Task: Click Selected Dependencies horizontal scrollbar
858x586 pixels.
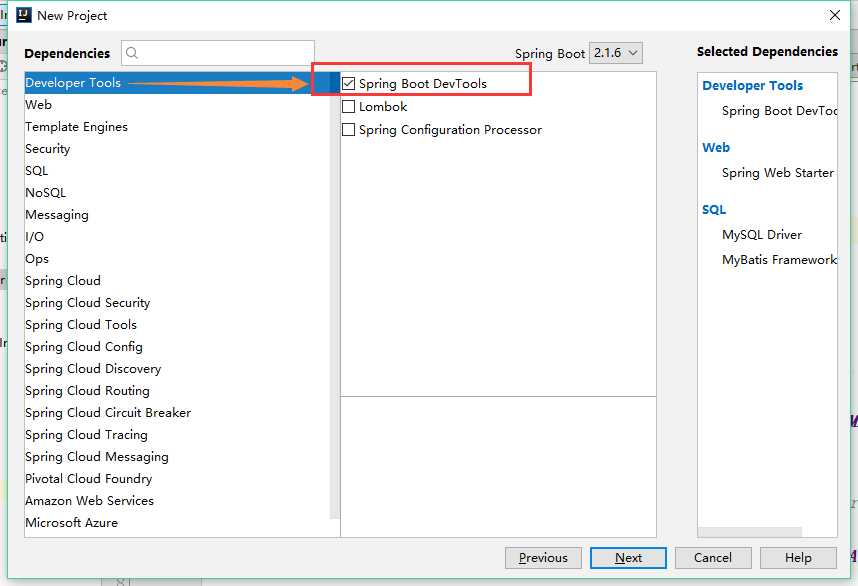Action: pos(750,532)
